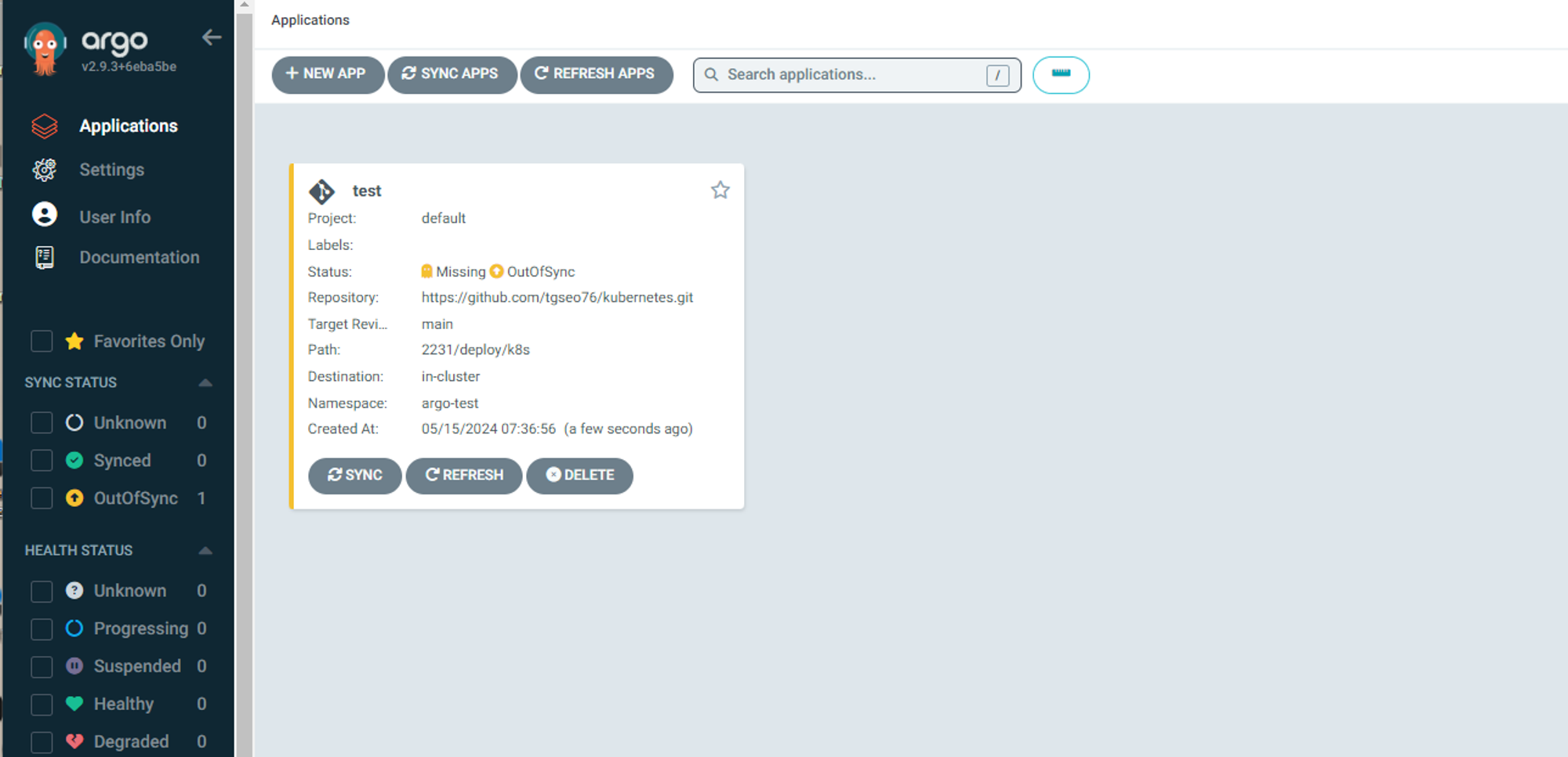Screen dimensions: 1568x757
Task: Collapse the HEALTH STATUS section
Action: click(205, 550)
